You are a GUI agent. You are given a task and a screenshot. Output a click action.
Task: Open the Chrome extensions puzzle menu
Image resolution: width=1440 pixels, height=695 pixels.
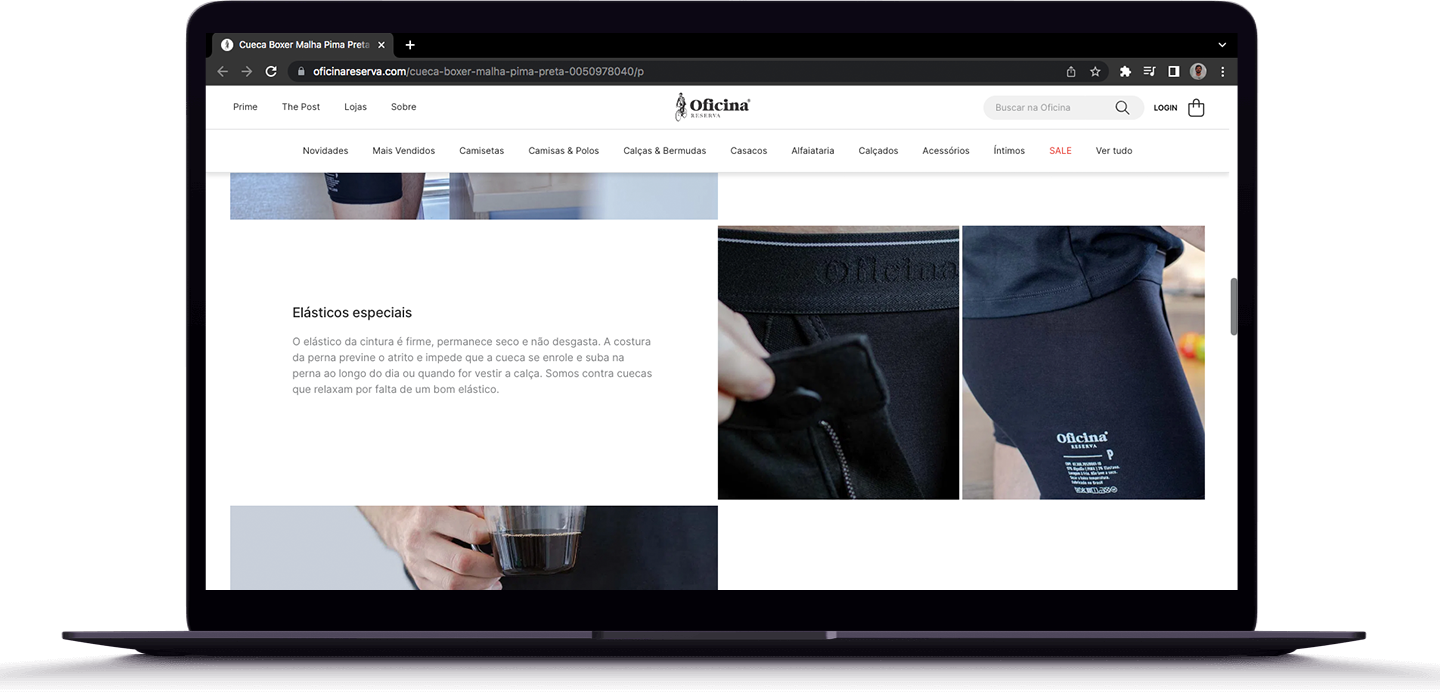1125,72
